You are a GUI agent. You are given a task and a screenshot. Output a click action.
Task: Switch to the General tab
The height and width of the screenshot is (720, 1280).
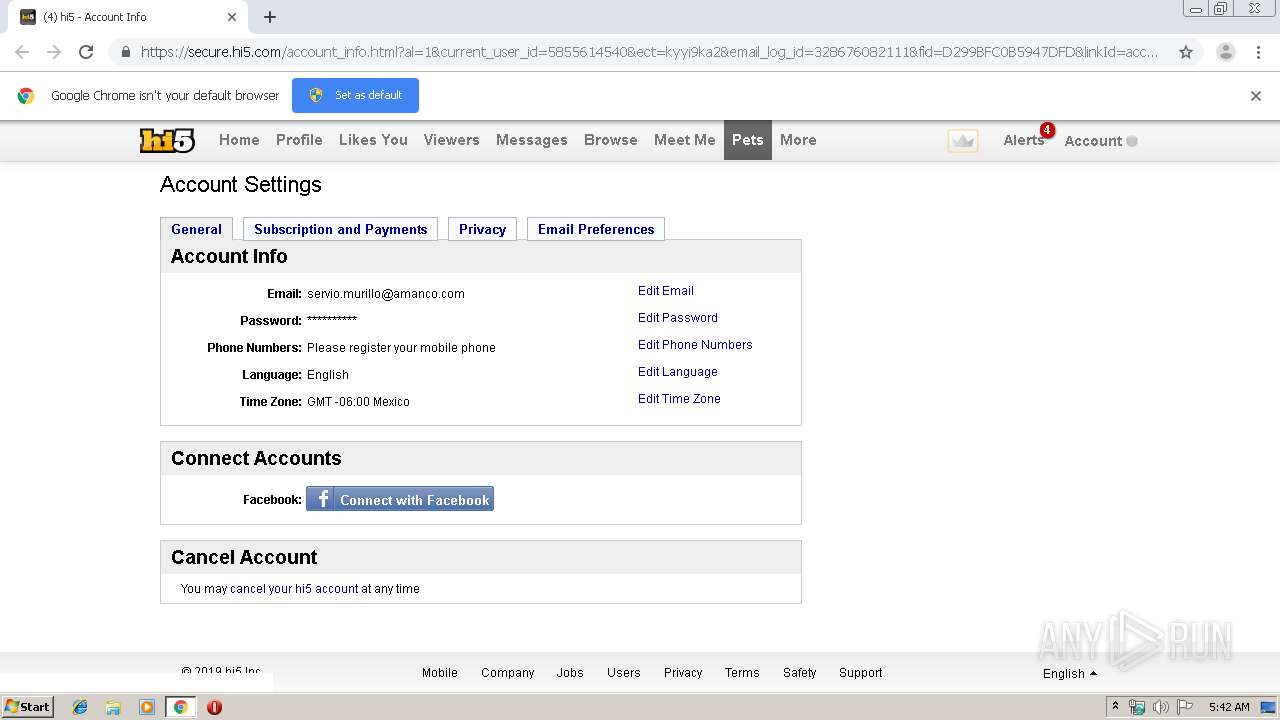click(196, 229)
